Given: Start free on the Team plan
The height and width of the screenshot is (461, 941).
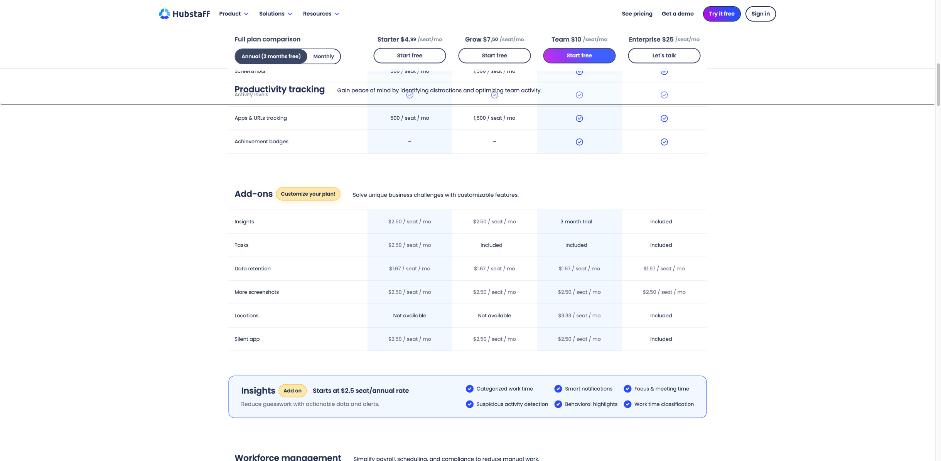Looking at the screenshot, I should [x=579, y=56].
